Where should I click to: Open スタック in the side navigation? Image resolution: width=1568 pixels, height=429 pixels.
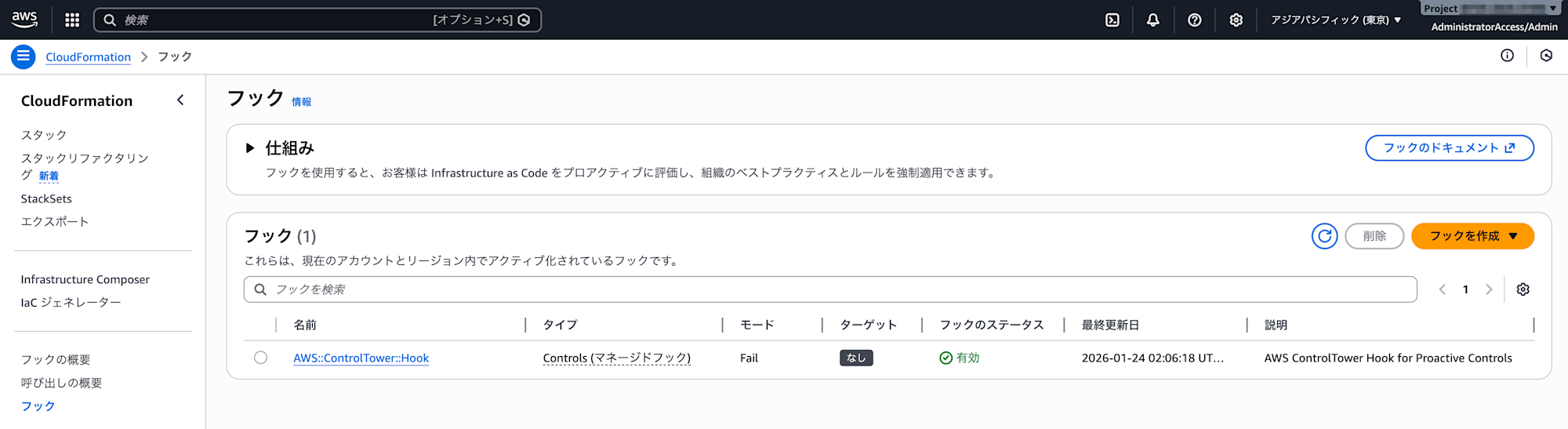tap(44, 135)
